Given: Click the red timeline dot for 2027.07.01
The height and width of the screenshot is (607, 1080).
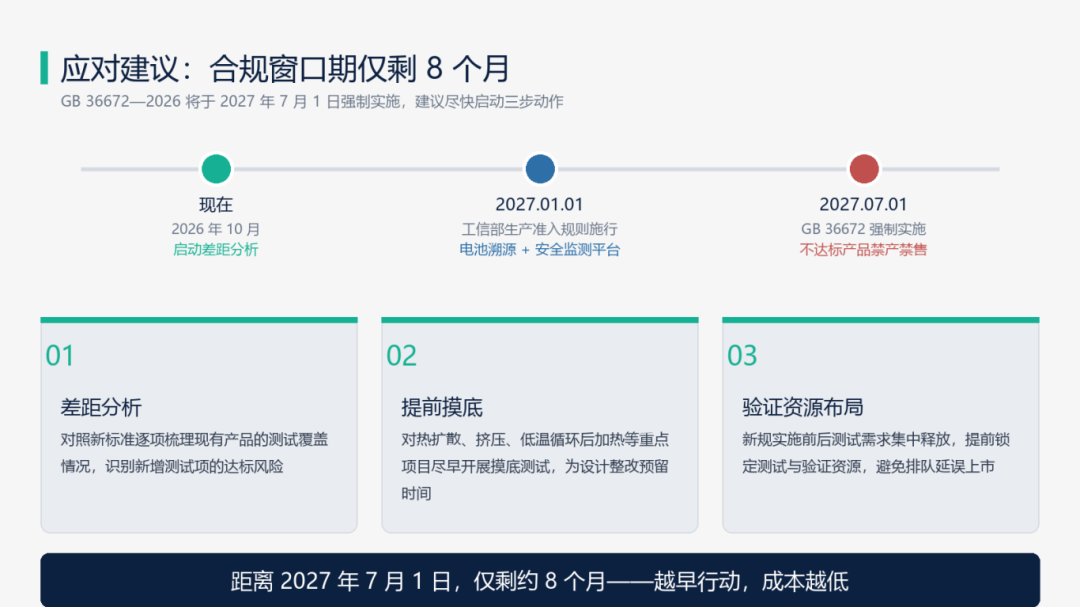Looking at the screenshot, I should pos(864,169).
